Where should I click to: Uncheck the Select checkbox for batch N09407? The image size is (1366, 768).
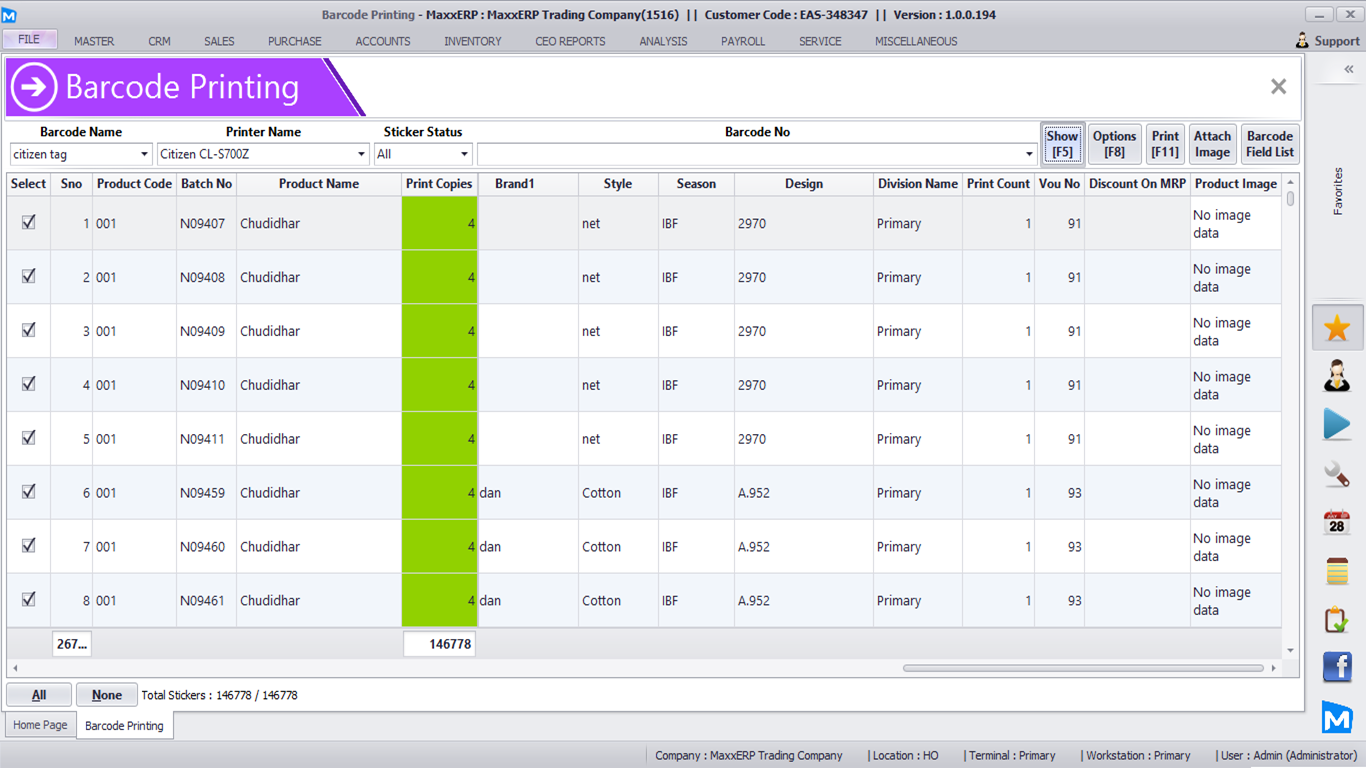(x=28, y=223)
